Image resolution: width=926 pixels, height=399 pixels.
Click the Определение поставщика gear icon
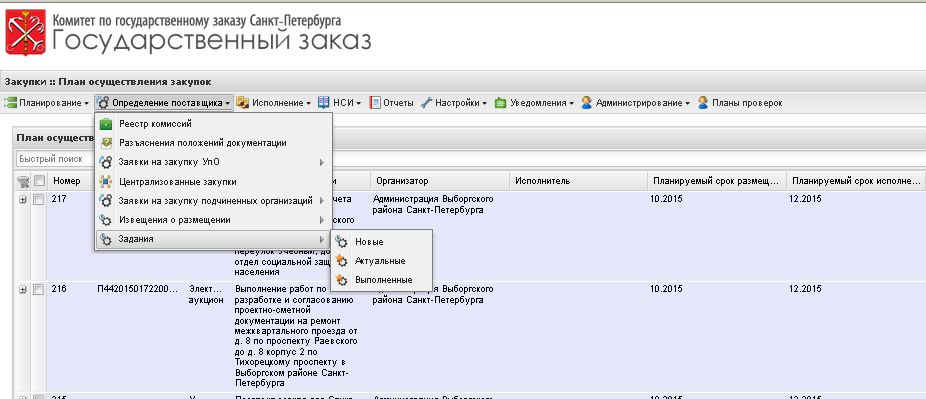(x=103, y=103)
